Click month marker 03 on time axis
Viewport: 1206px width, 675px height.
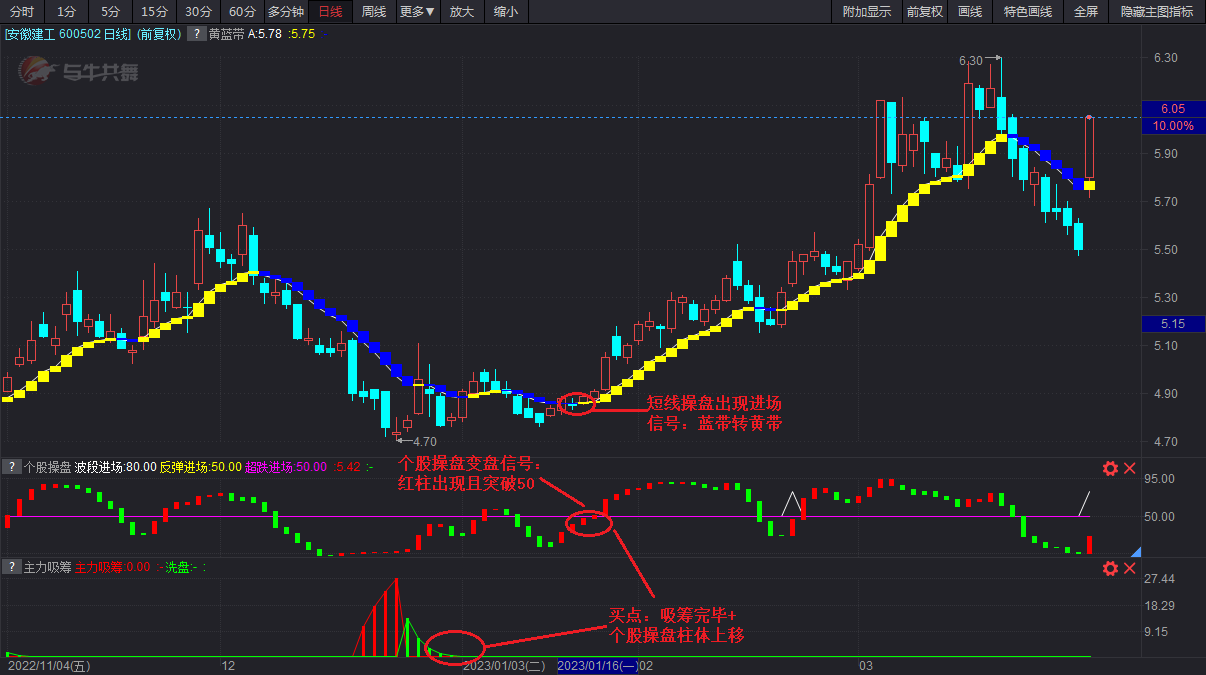coord(866,665)
